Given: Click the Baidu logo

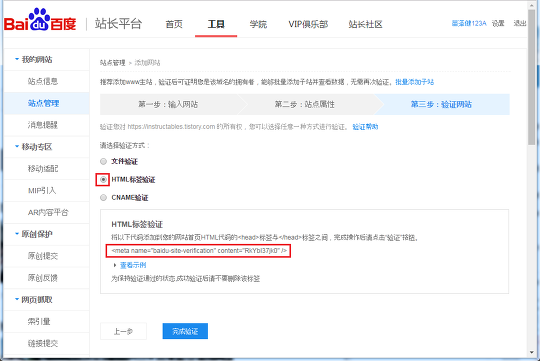Looking at the screenshot, I should coord(40,20).
